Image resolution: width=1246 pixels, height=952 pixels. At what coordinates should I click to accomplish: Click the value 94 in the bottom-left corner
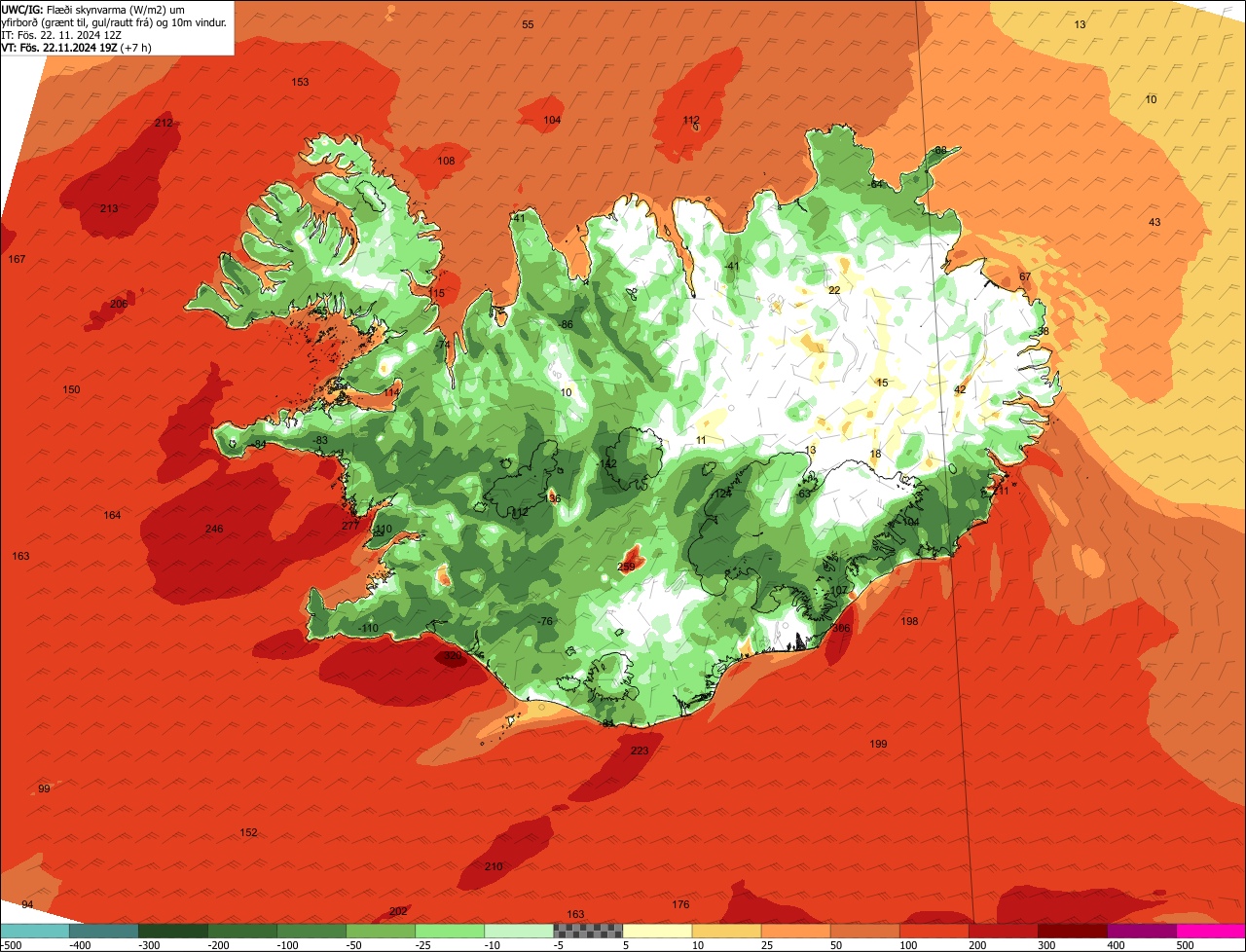tap(27, 904)
